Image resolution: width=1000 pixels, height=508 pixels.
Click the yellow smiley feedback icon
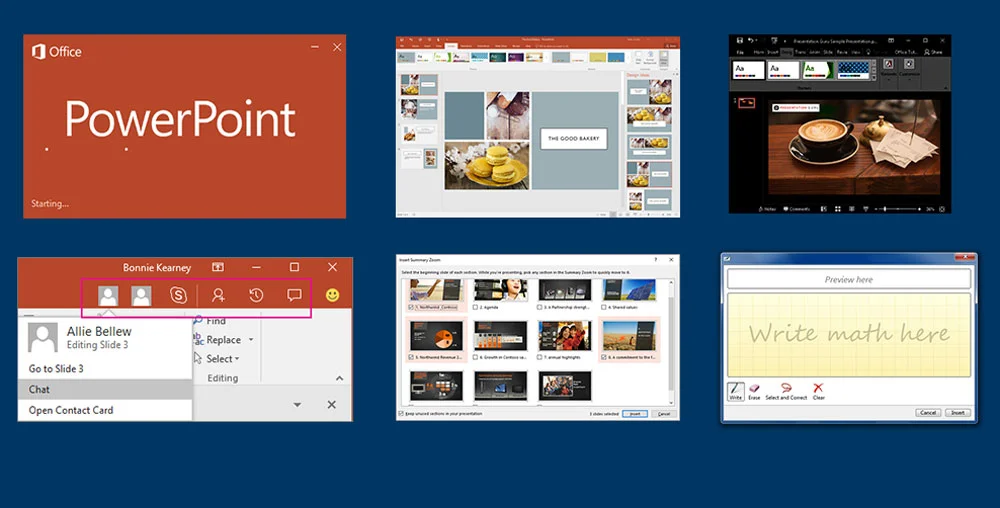pos(332,295)
